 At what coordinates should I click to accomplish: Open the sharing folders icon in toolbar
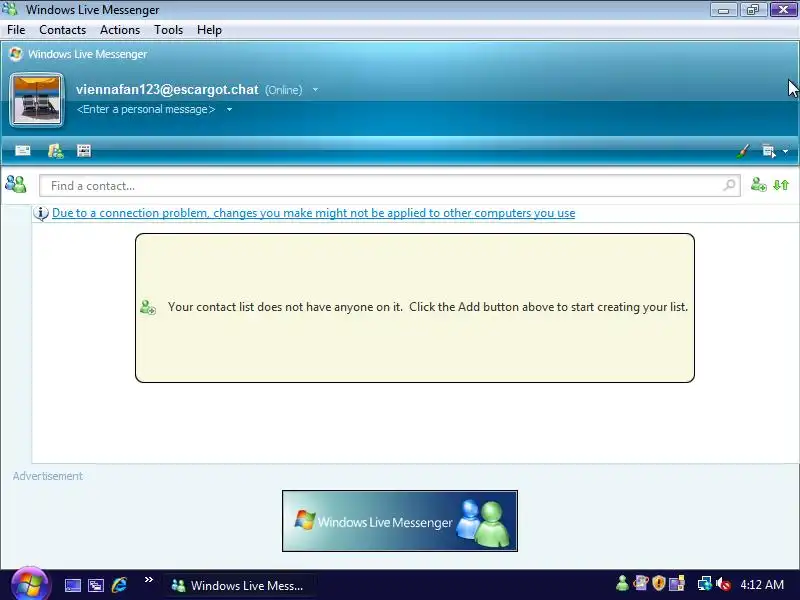tap(56, 151)
